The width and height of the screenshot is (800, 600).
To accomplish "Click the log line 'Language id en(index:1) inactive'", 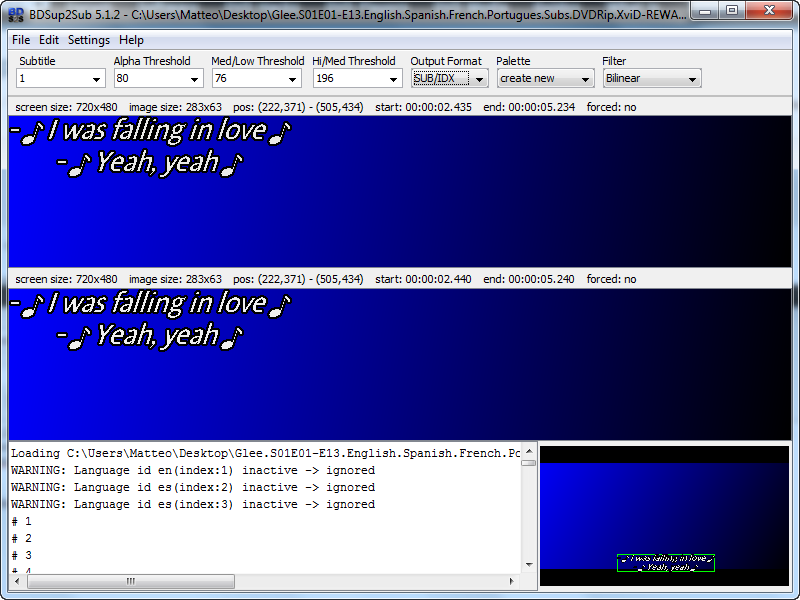I will click(x=193, y=470).
